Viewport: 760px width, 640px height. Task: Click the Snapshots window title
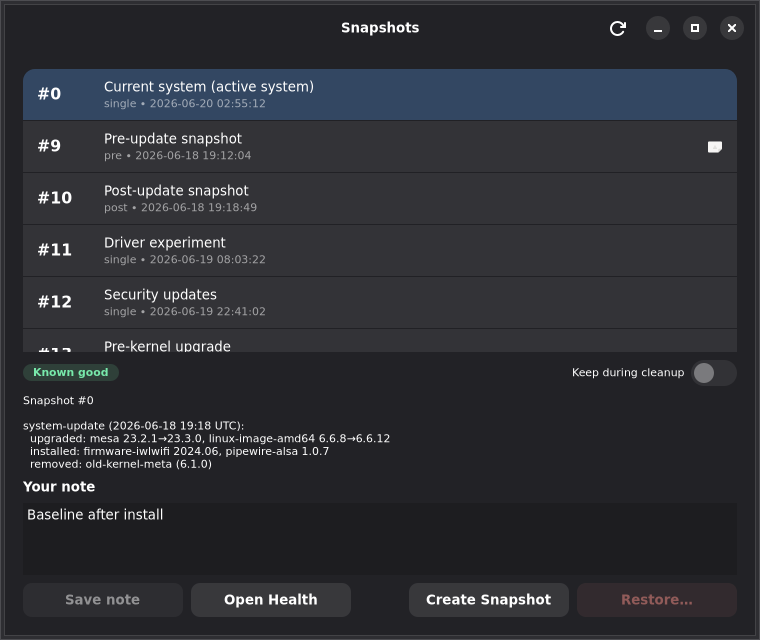tap(380, 28)
